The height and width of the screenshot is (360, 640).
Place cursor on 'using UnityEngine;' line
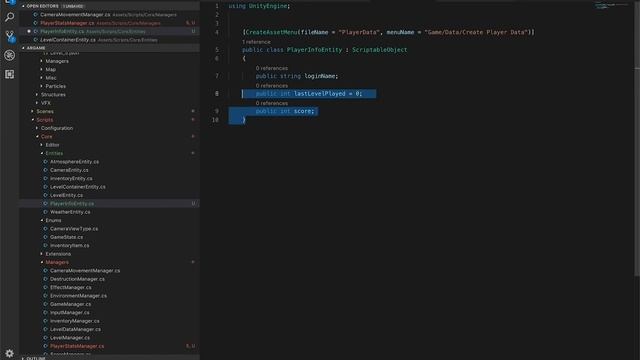259,6
